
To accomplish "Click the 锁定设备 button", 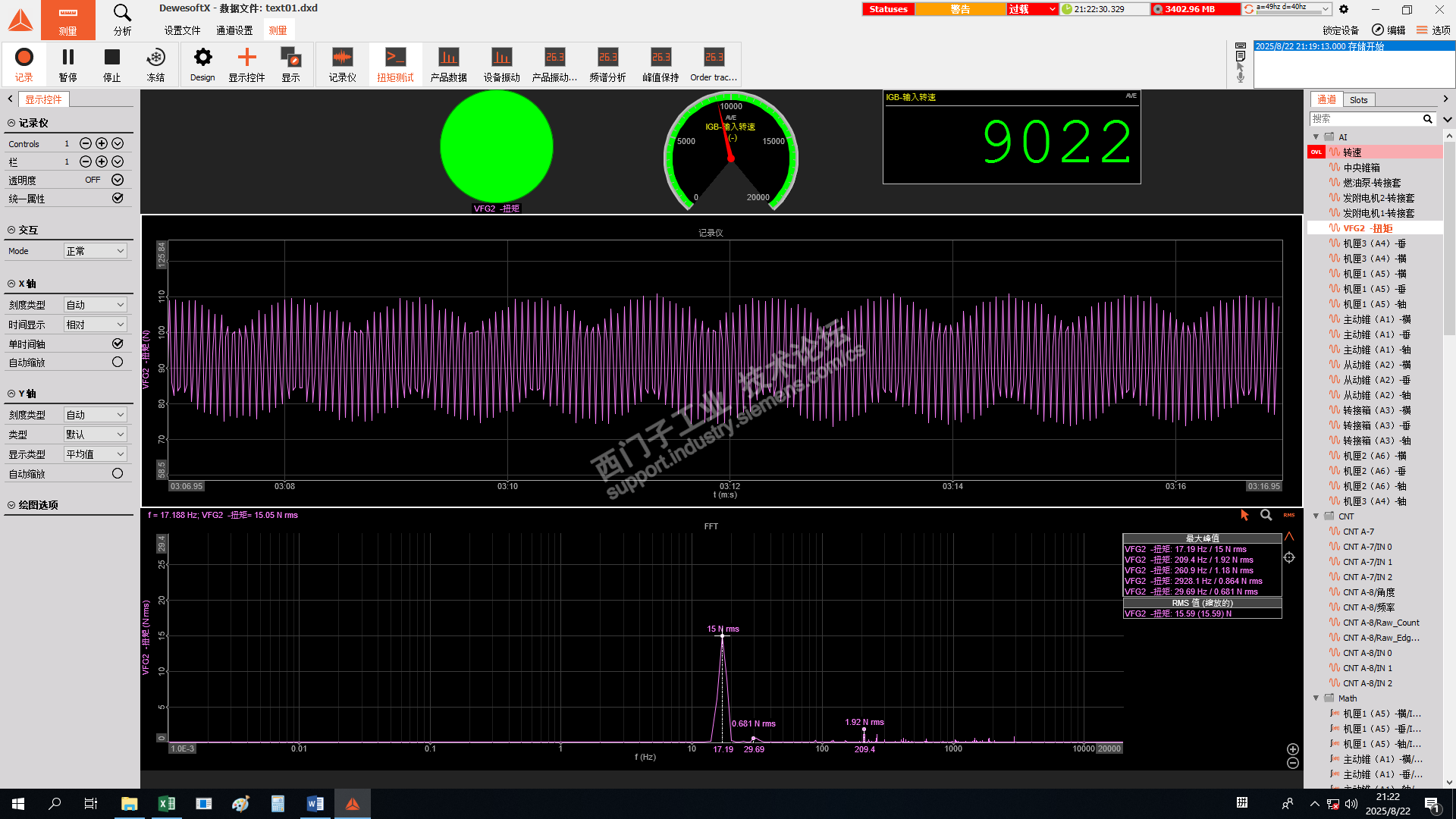I will coord(1341,30).
